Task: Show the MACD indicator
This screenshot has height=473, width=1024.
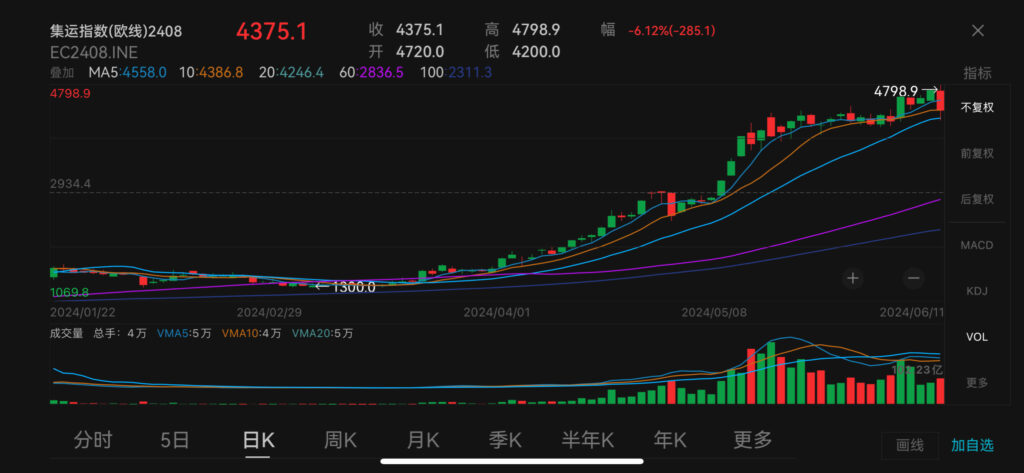Action: (977, 246)
